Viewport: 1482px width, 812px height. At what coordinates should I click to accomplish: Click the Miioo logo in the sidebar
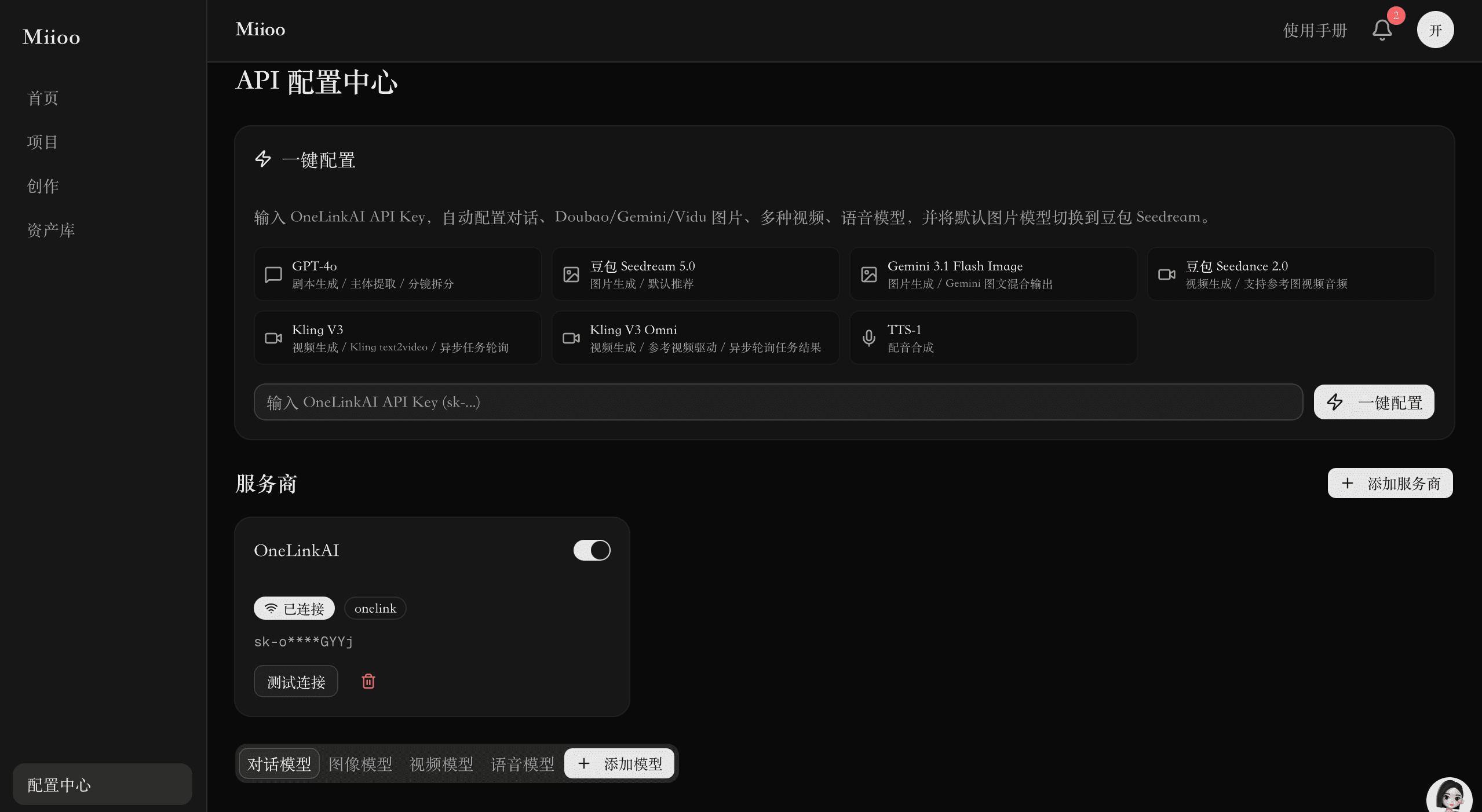pos(52,37)
